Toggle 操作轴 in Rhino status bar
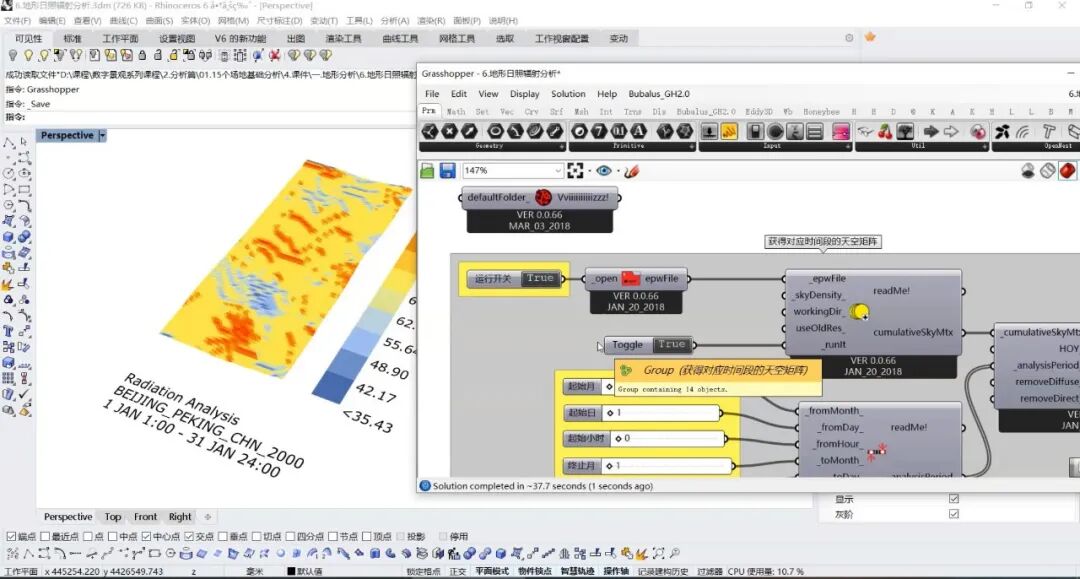Screen dimensions: 1080x579 [x=616, y=571]
